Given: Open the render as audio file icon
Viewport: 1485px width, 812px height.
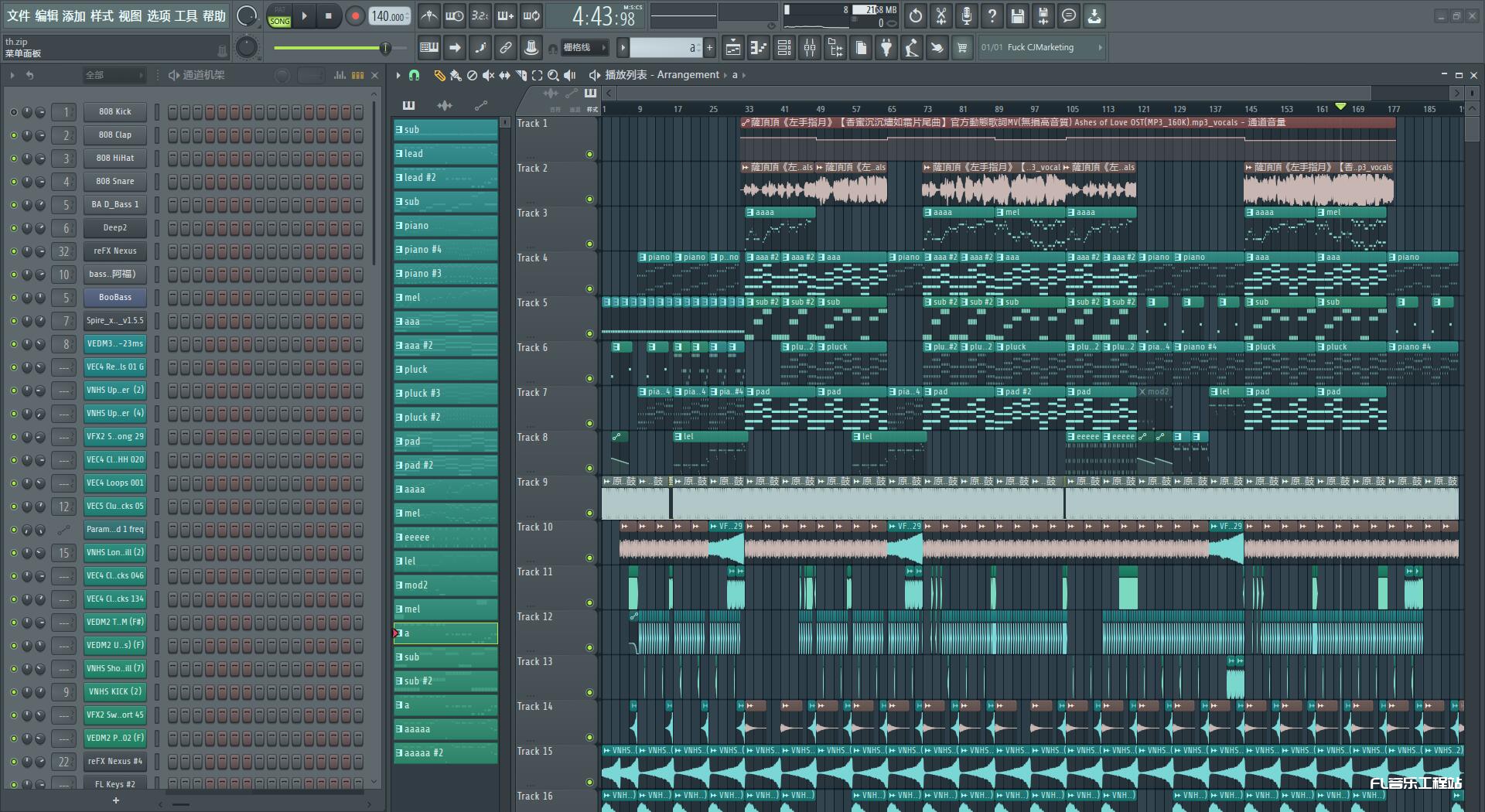Looking at the screenshot, I should pos(1043,15).
